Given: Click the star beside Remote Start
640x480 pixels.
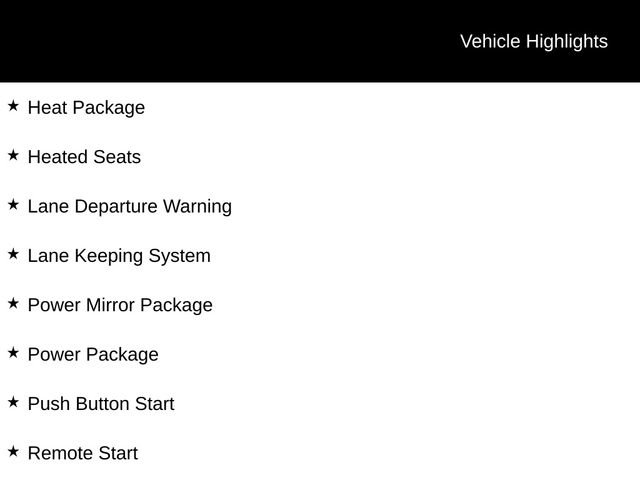Looking at the screenshot, I should 13,451.
